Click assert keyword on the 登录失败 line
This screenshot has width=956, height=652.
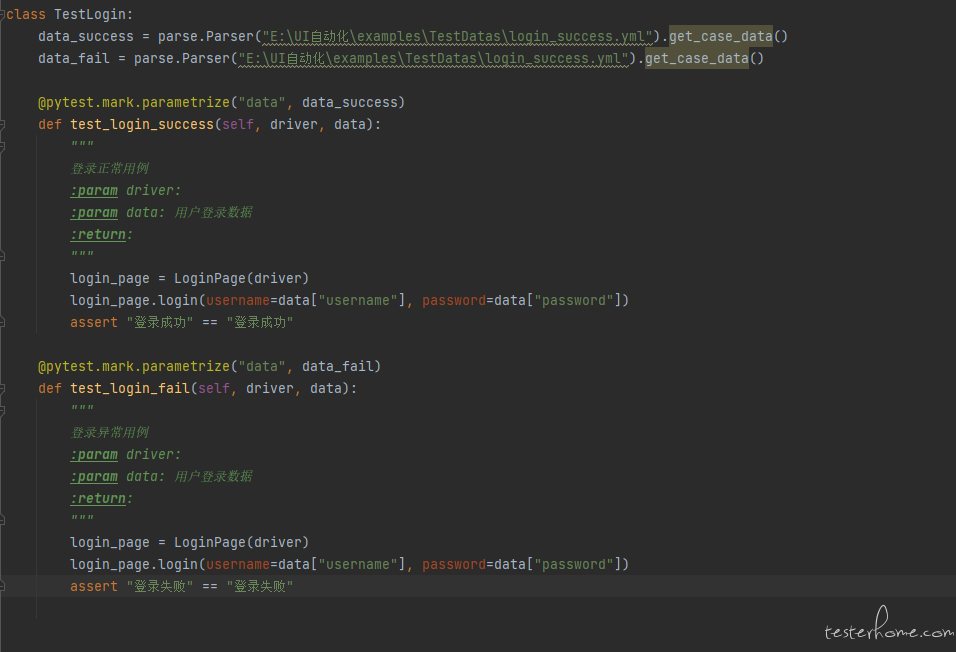[x=94, y=587]
